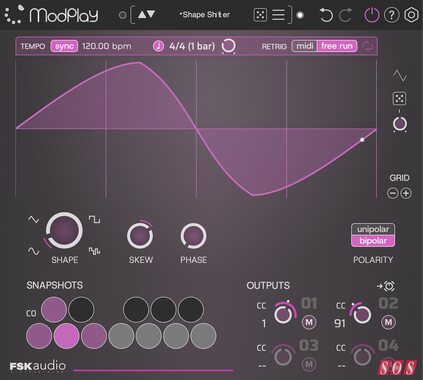Increase grid with plus button
The width and height of the screenshot is (423, 380).
(x=406, y=193)
